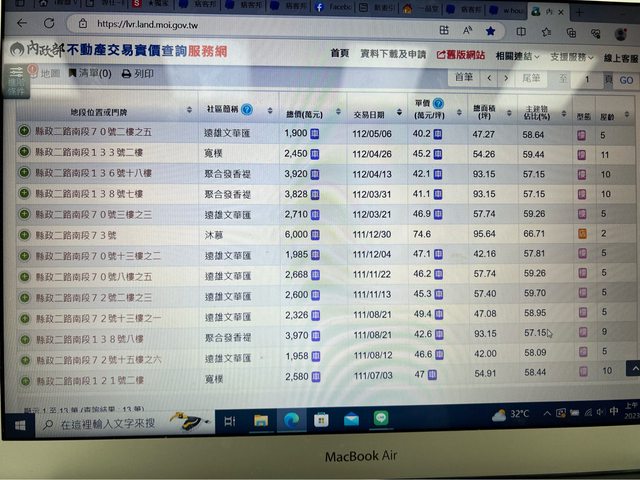Click the browser back arrow
Viewport: 640px width, 480px height.
pyautogui.click(x=22, y=23)
